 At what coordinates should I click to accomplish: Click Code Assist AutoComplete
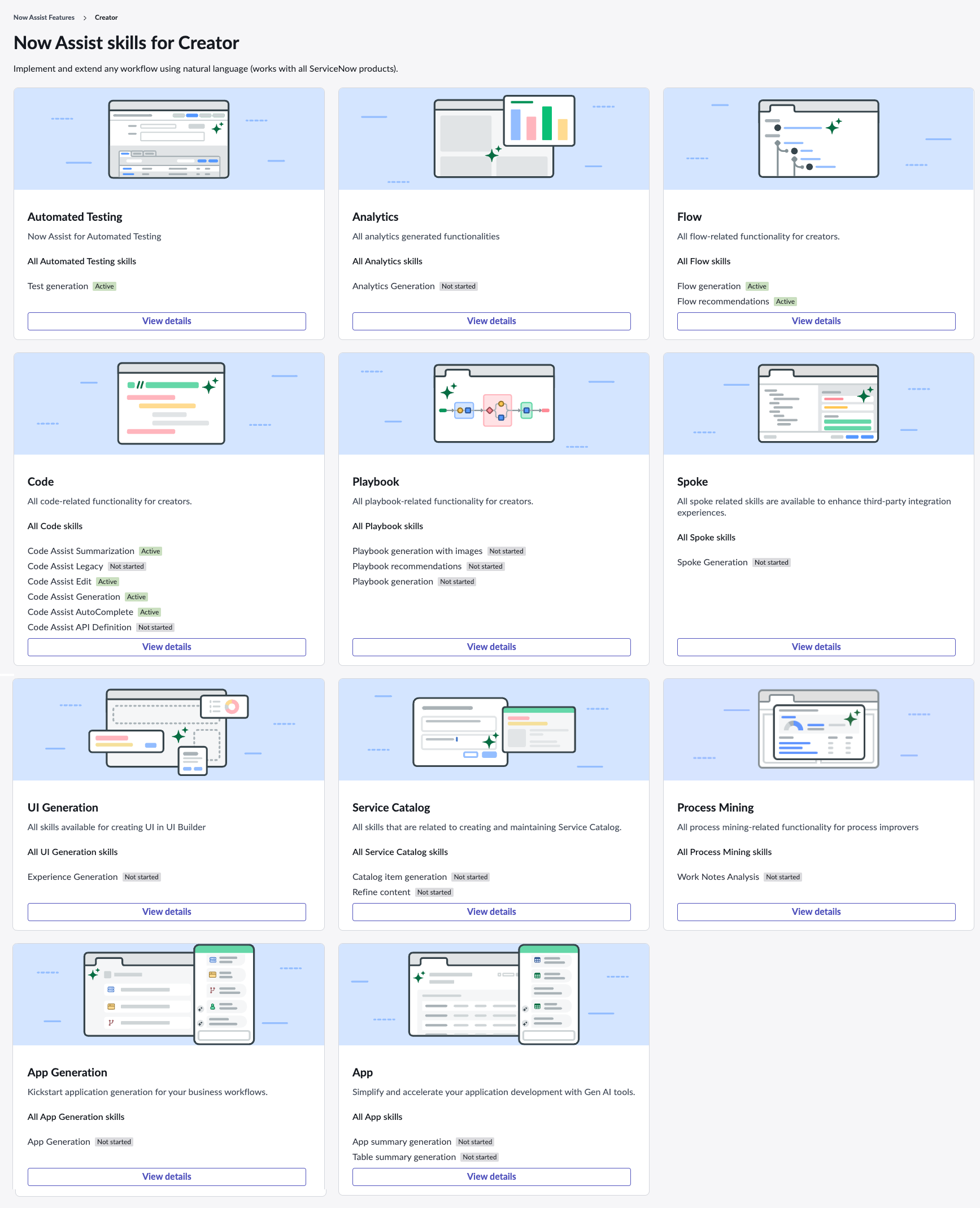pyautogui.click(x=80, y=612)
